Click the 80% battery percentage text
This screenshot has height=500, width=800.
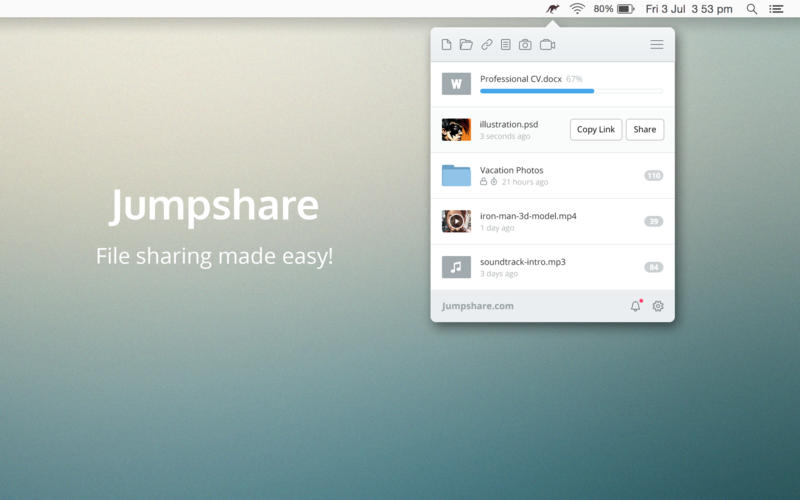click(x=603, y=9)
